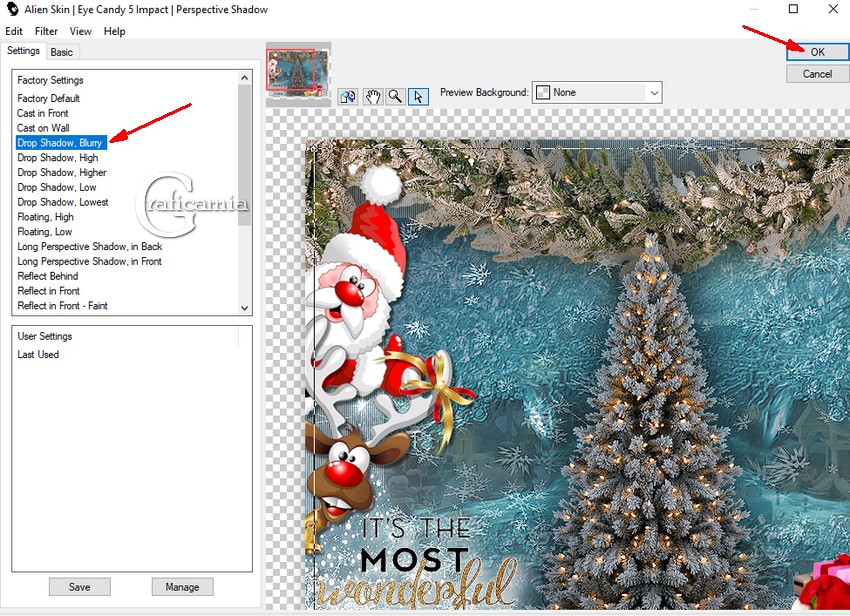Select the Zoom magnifier tool
This screenshot has height=616, width=850.
(395, 97)
